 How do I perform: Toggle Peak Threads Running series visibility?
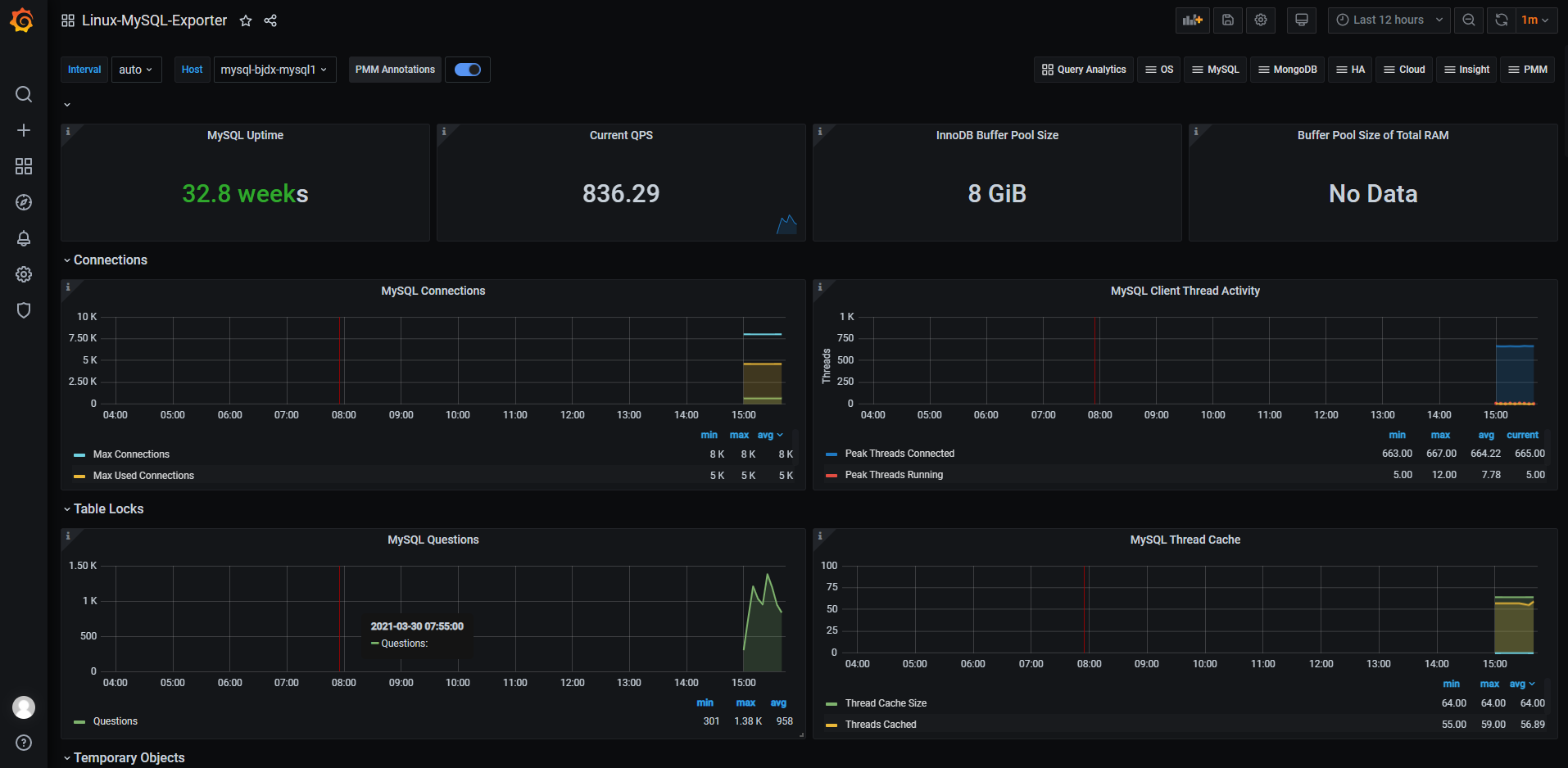coord(894,475)
